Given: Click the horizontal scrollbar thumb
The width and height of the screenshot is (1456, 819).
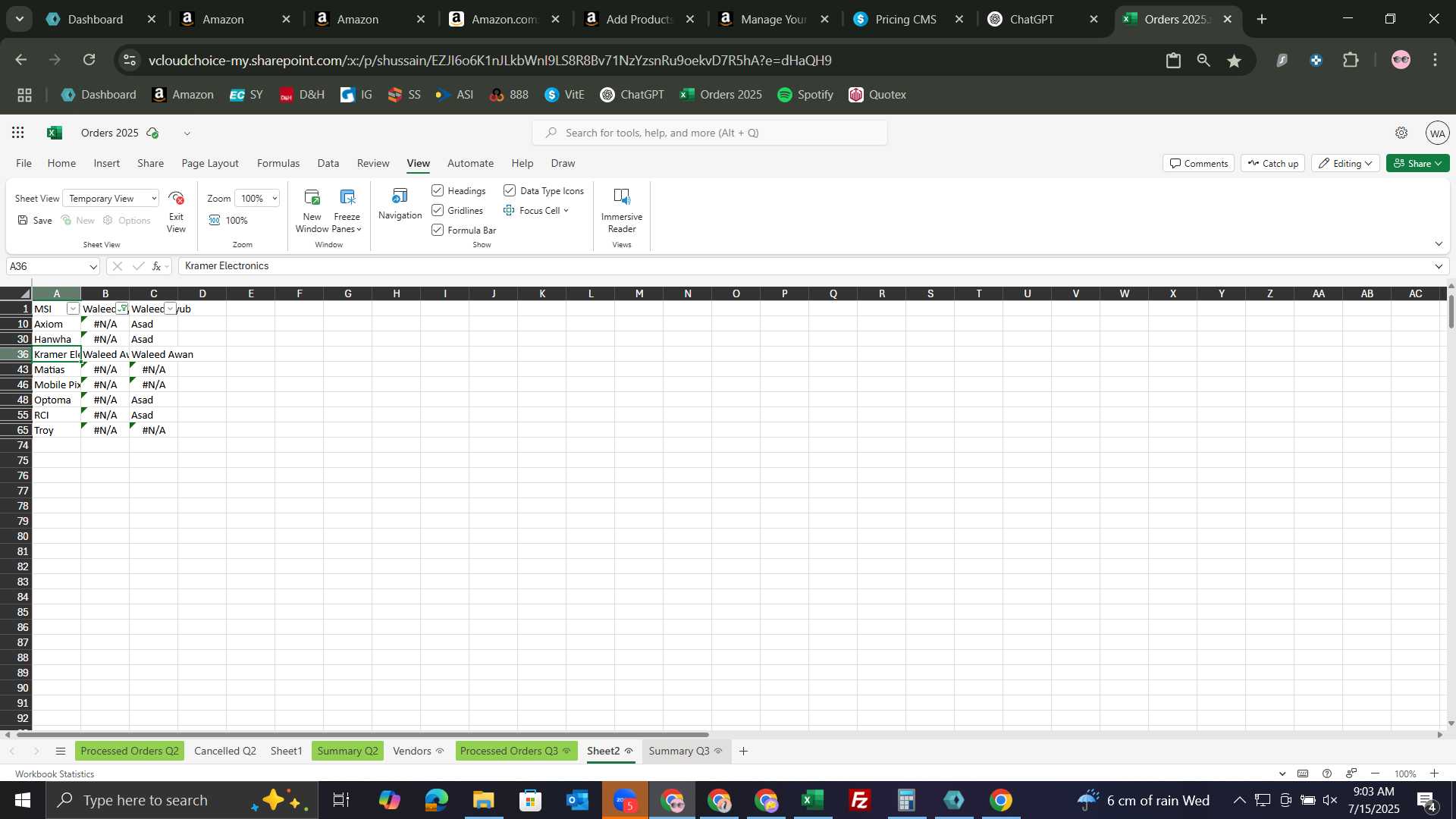Looking at the screenshot, I should 362,735.
